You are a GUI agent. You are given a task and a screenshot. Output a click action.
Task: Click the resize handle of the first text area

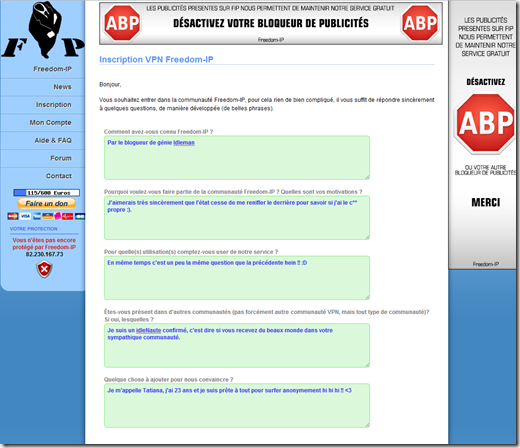tap(367, 177)
